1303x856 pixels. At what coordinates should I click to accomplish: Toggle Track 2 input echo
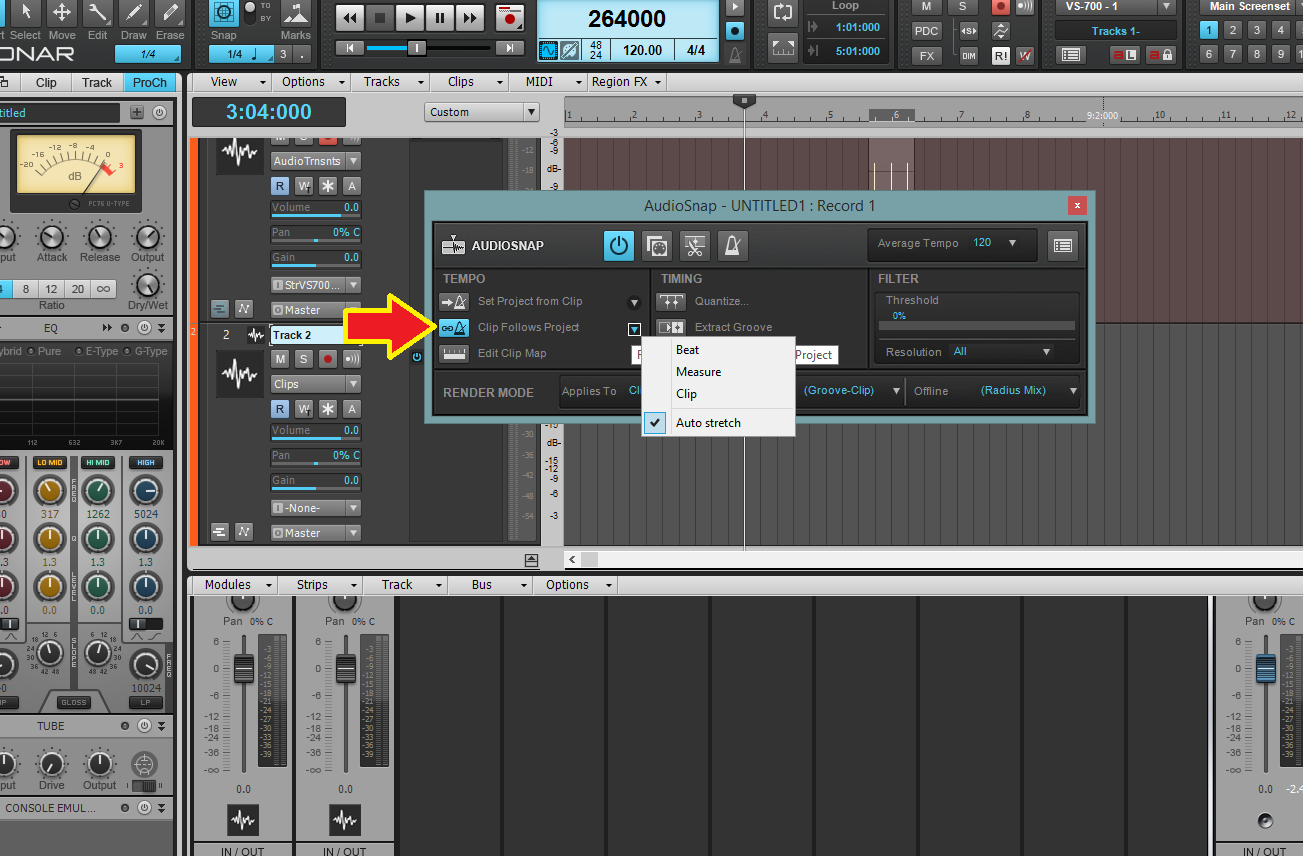pos(352,359)
